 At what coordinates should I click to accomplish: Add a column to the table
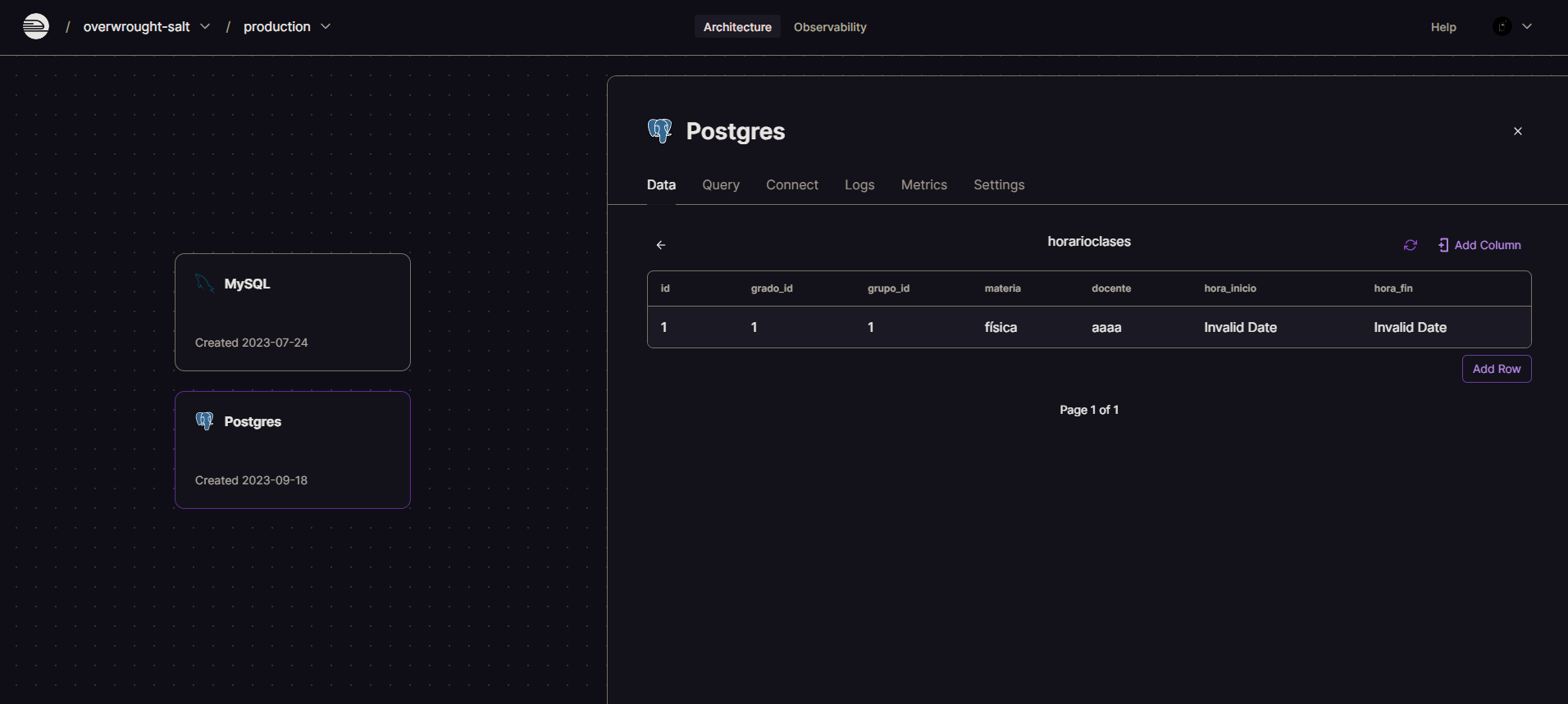coord(1479,245)
